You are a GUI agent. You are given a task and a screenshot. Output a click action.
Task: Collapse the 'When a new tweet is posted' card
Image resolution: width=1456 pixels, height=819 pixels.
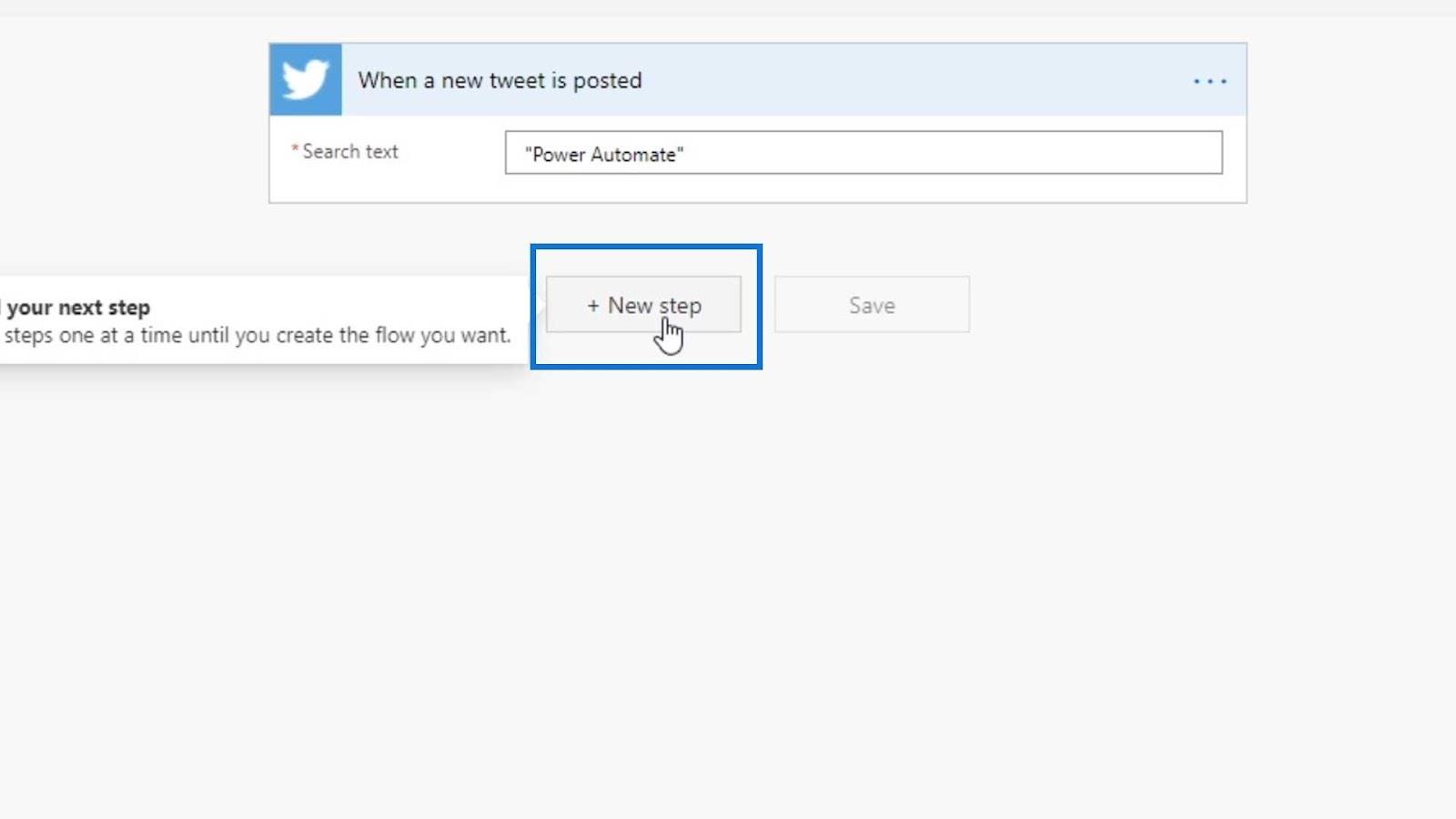(x=500, y=80)
